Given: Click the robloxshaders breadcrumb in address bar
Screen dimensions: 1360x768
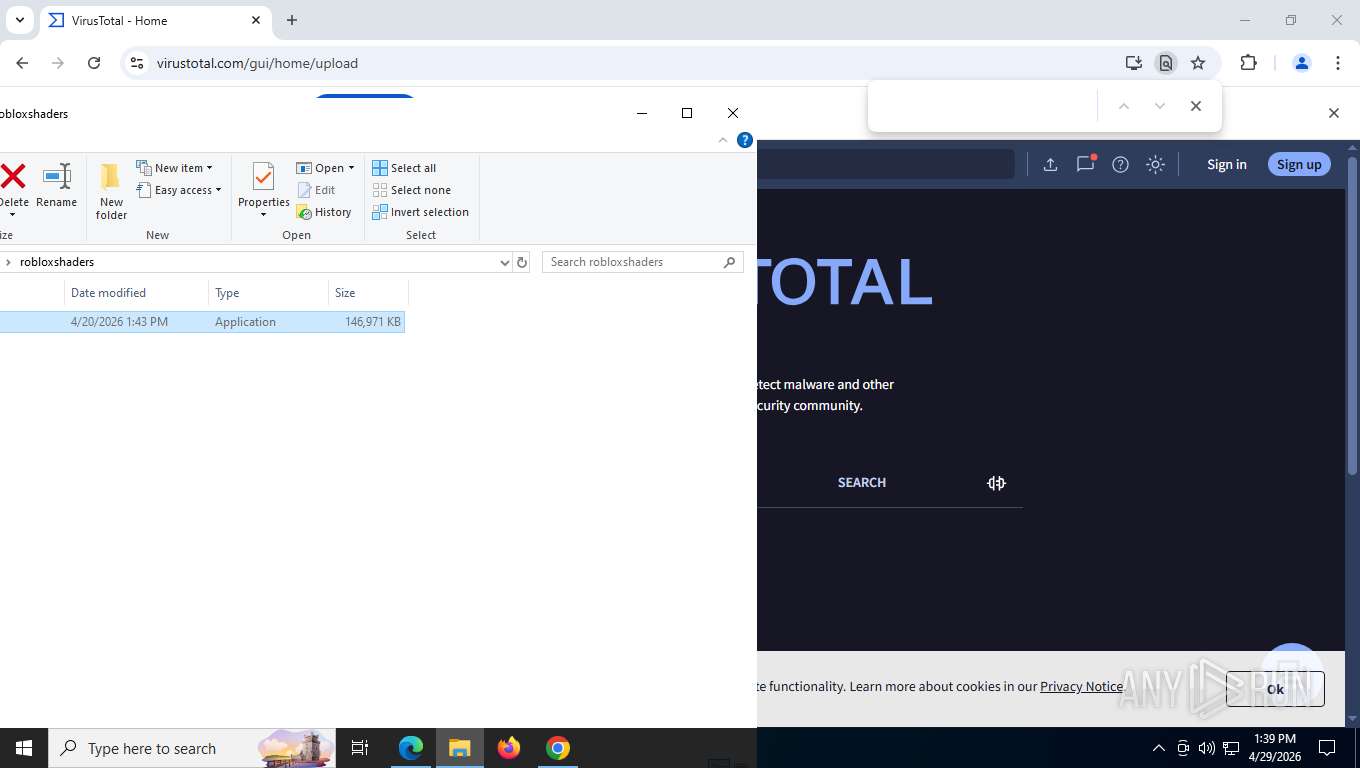Looking at the screenshot, I should pos(57,262).
